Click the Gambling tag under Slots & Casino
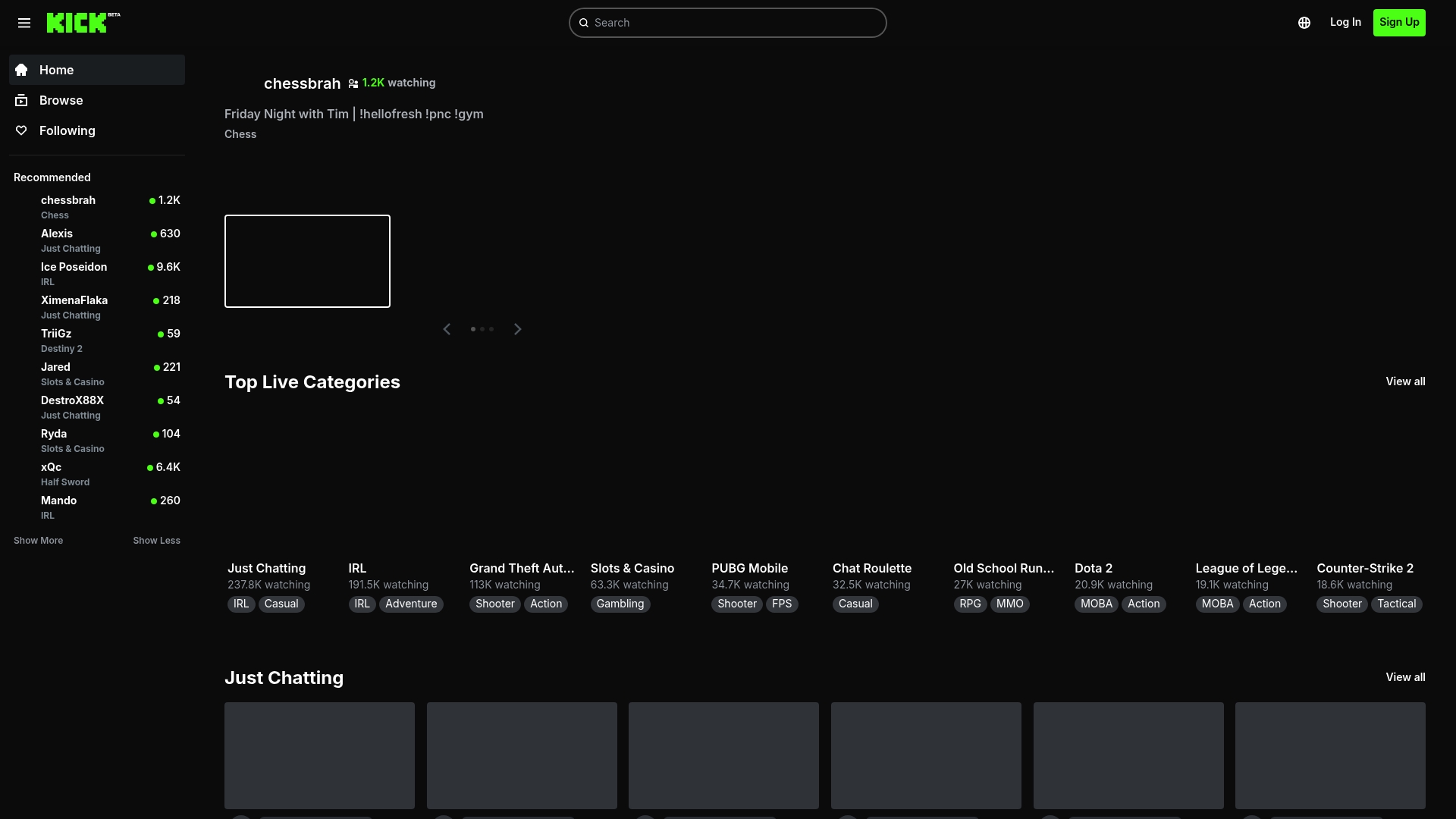 [x=620, y=604]
